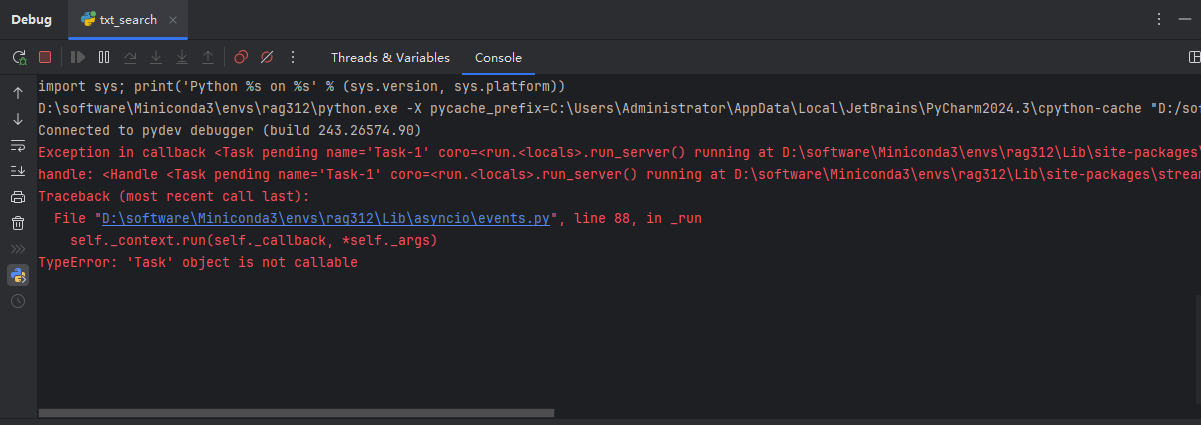This screenshot has height=425, width=1201.
Task: Click the 'import sys; print' console line
Action: 302,87
